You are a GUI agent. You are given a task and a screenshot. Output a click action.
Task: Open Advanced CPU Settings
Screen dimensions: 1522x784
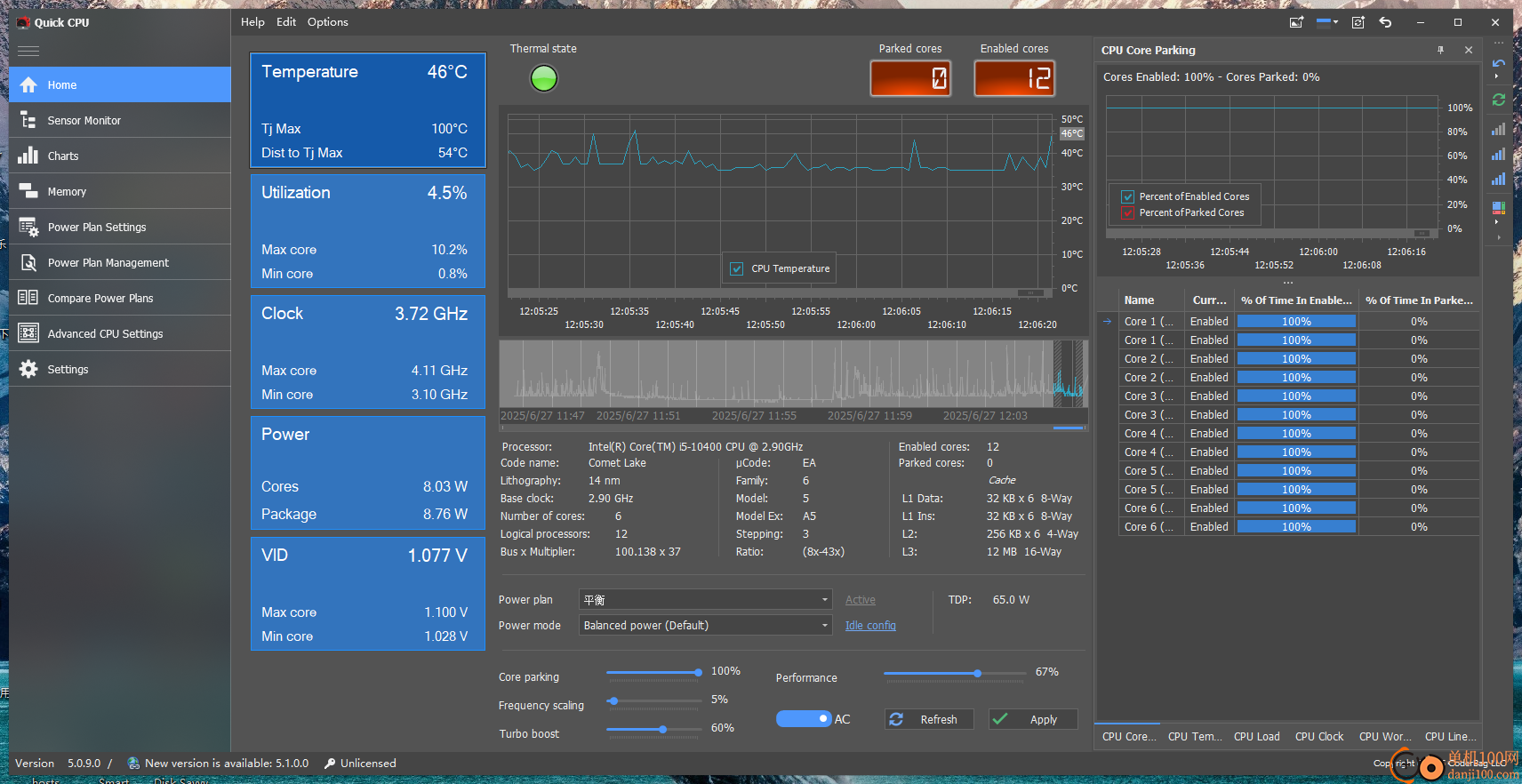pyautogui.click(x=120, y=333)
